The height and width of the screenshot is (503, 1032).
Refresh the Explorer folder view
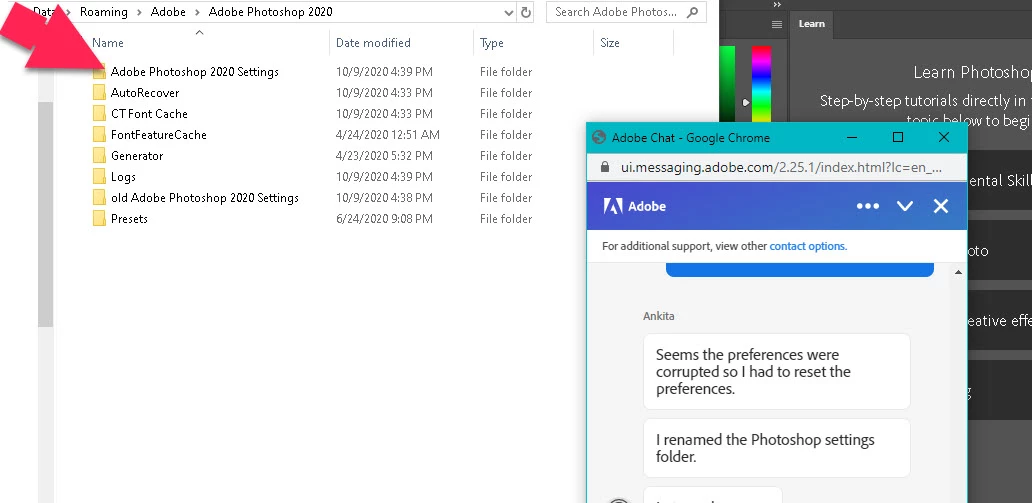pyautogui.click(x=525, y=13)
